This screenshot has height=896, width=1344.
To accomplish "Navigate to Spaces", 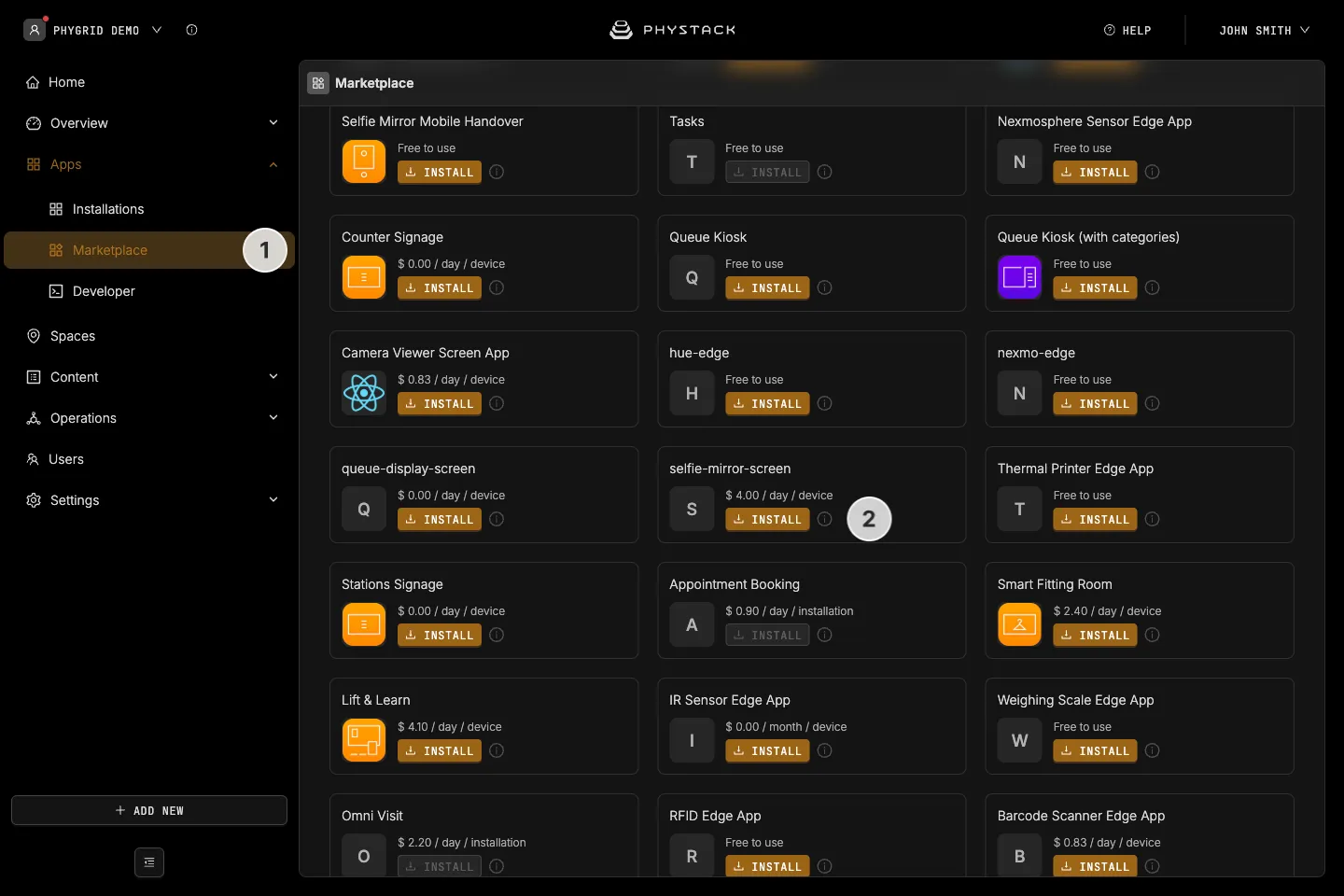I will (149, 336).
